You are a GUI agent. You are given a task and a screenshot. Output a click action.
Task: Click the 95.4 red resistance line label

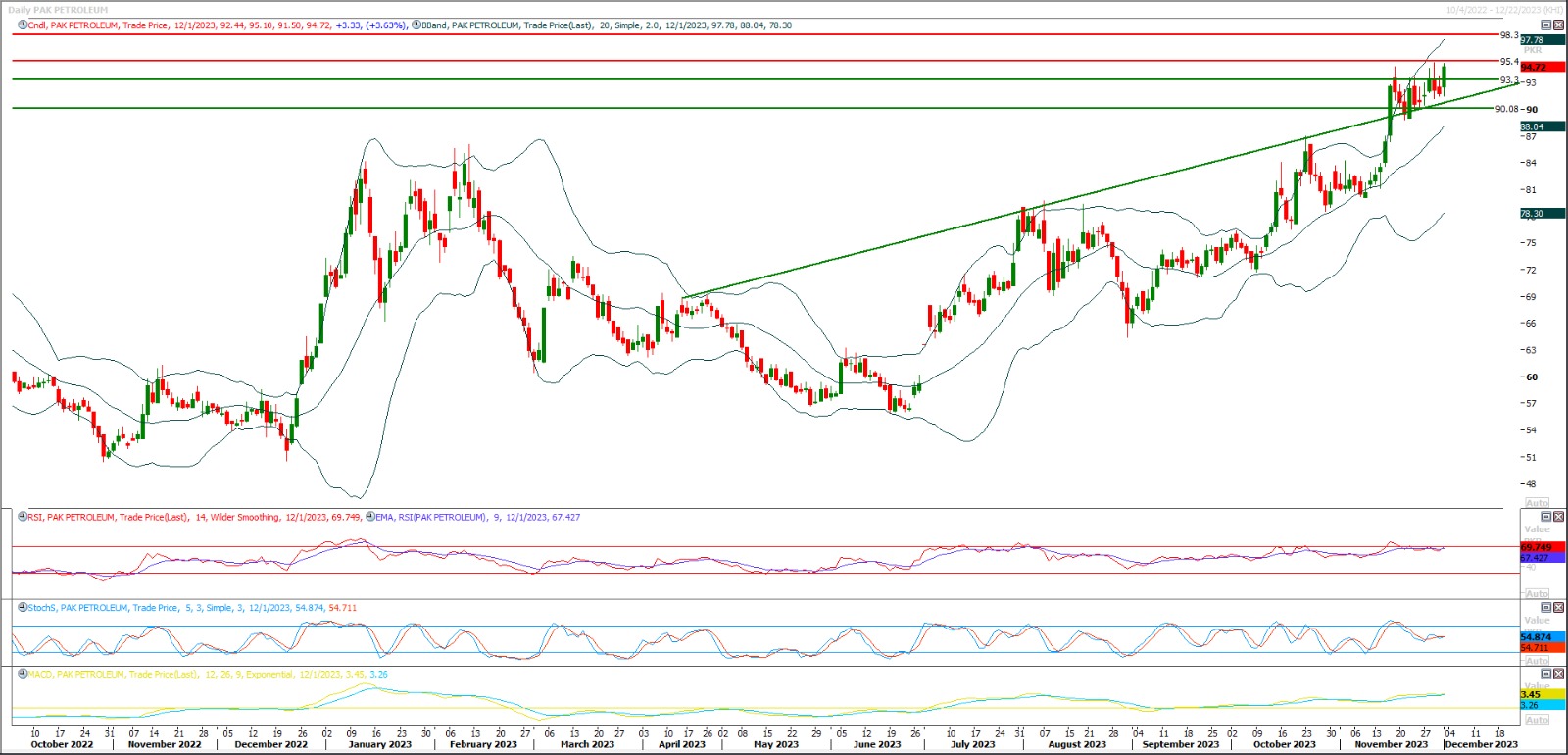click(1509, 62)
